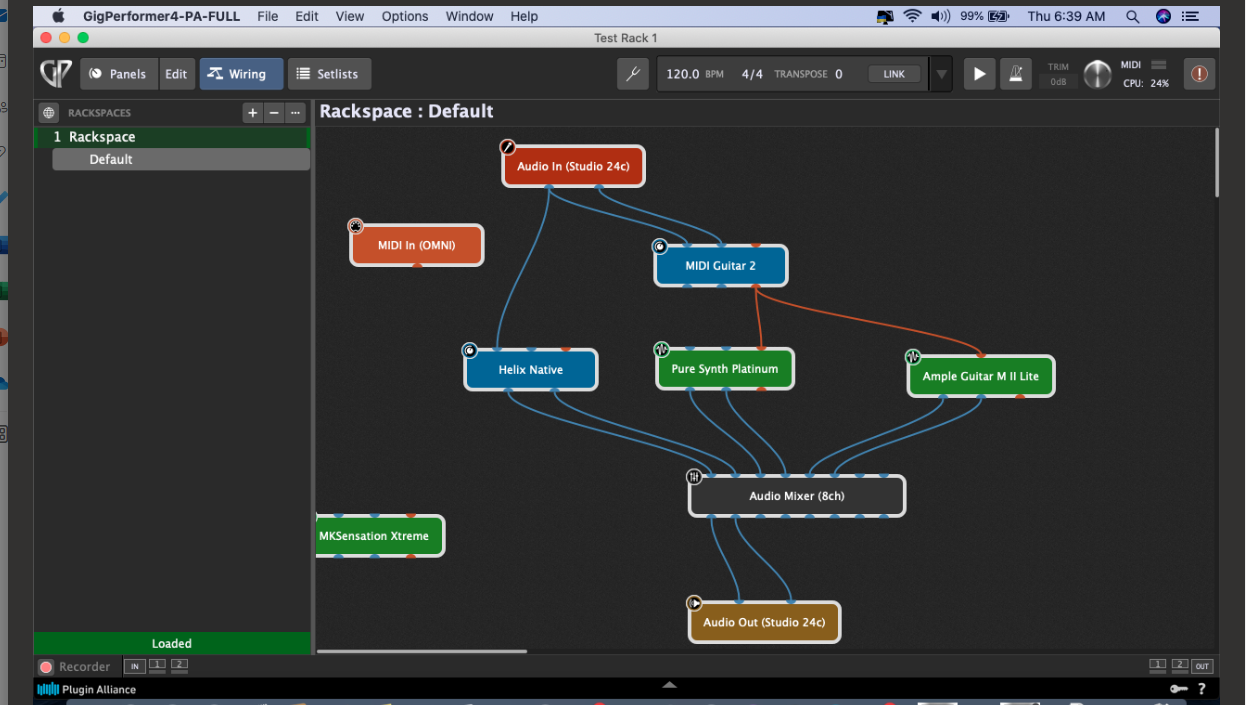The height and width of the screenshot is (705, 1246).
Task: Open the Options menu
Action: coord(404,16)
